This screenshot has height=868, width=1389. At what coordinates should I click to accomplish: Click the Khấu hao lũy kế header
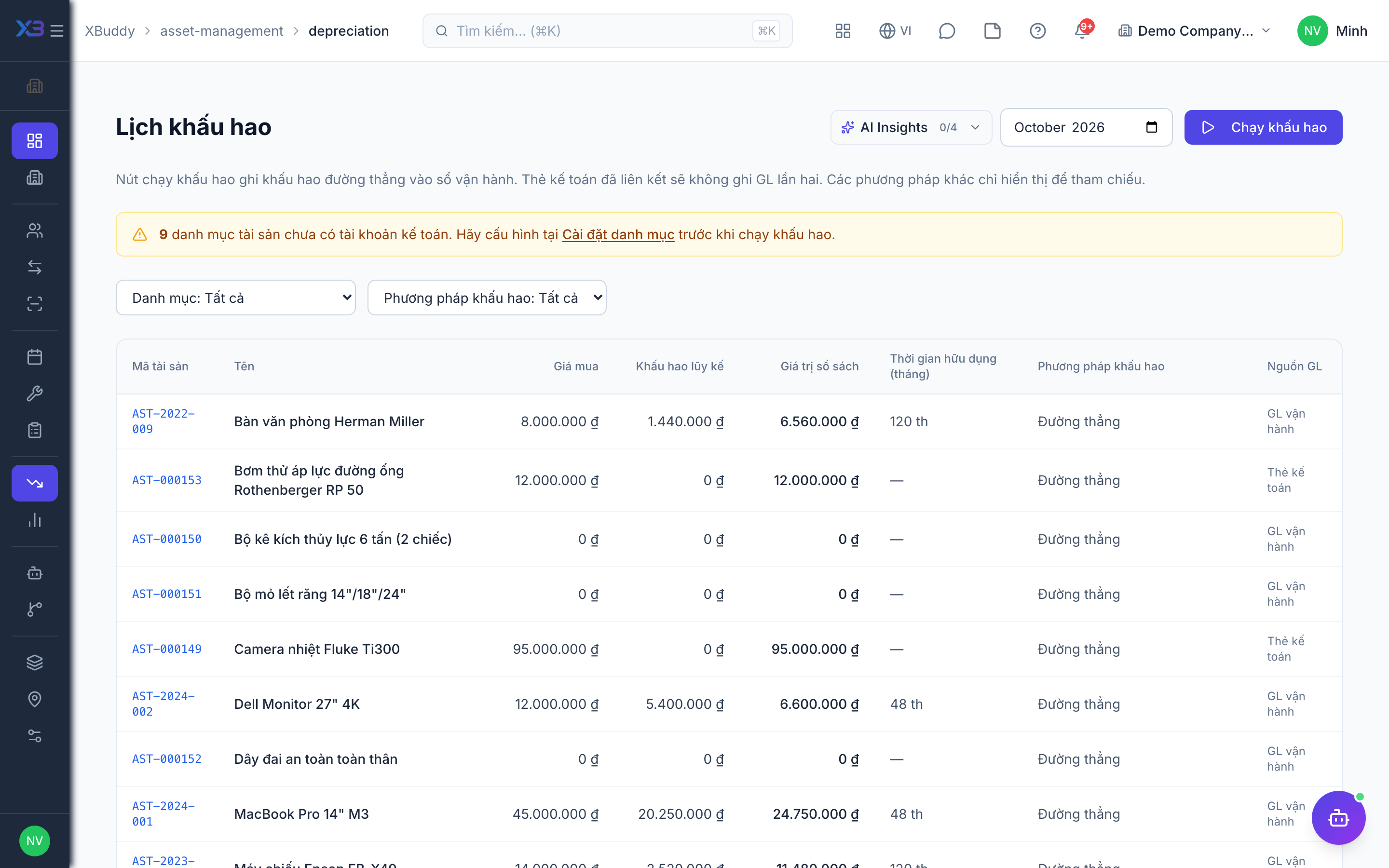pos(680,366)
